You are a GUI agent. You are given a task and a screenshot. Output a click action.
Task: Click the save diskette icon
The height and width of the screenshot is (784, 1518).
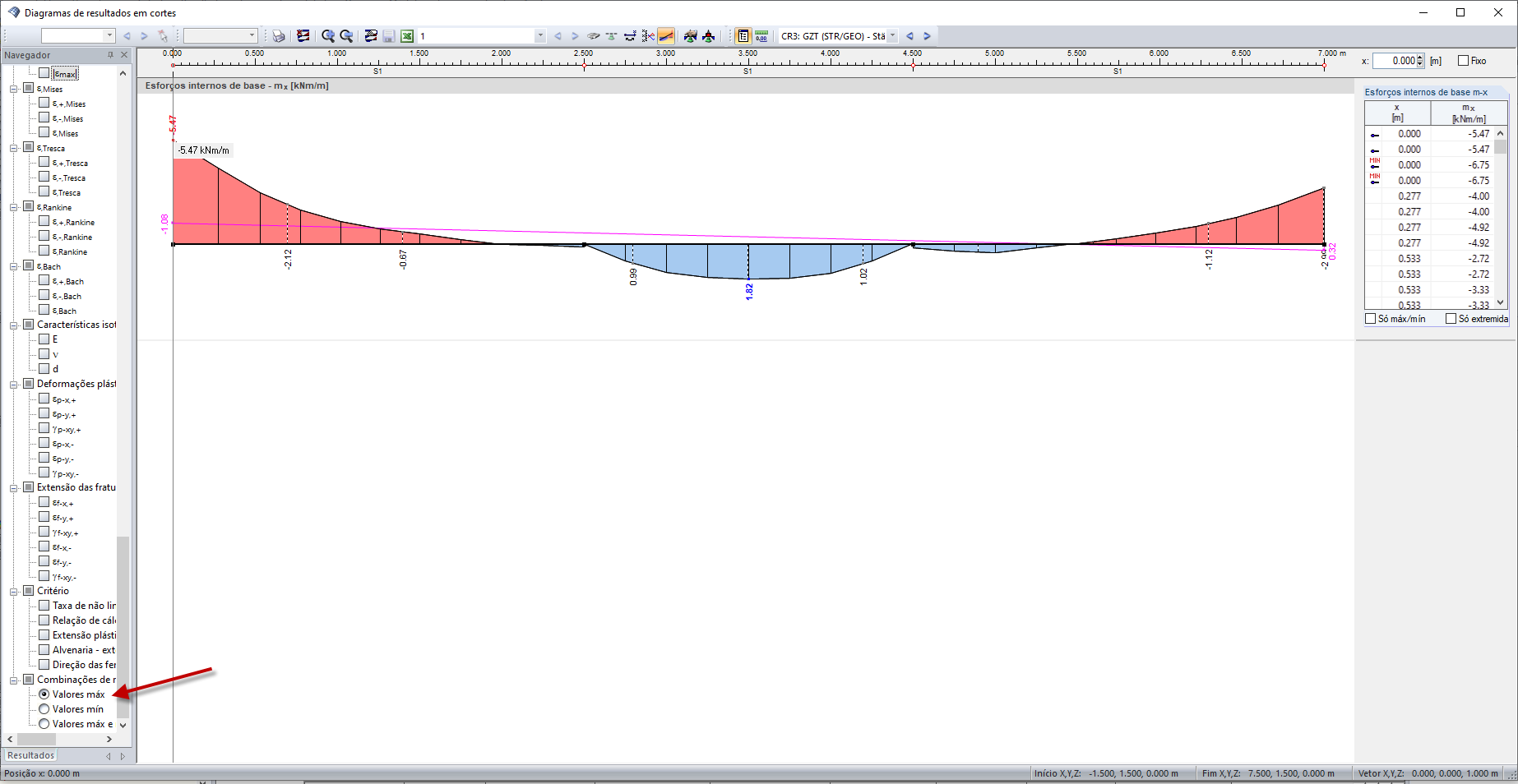coord(389,36)
